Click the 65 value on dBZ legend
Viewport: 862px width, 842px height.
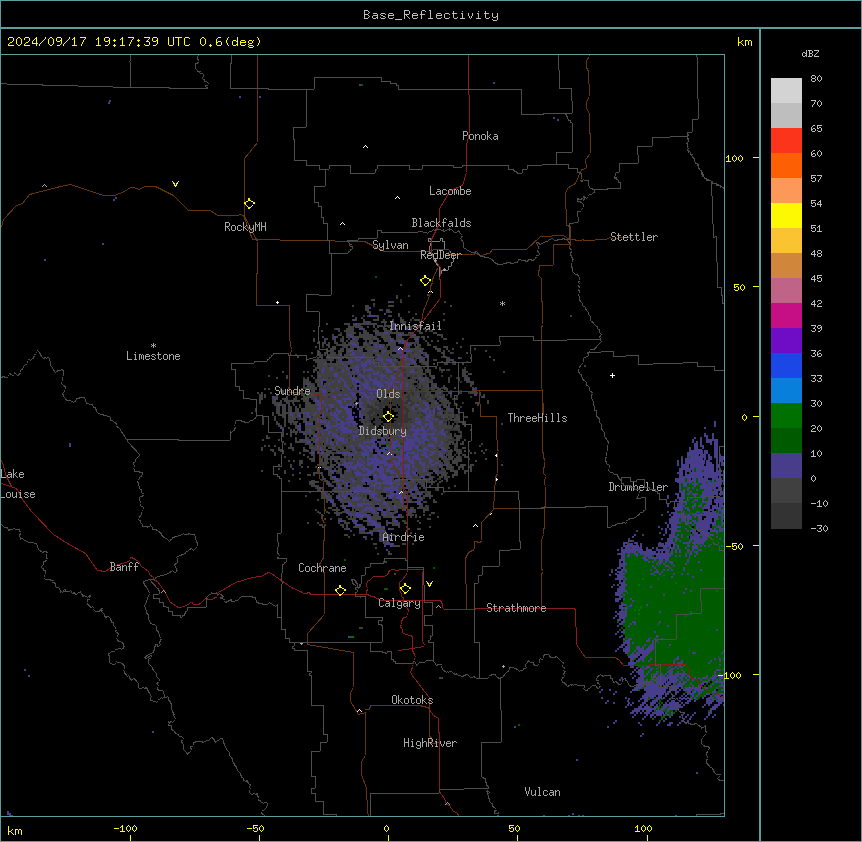tap(816, 129)
